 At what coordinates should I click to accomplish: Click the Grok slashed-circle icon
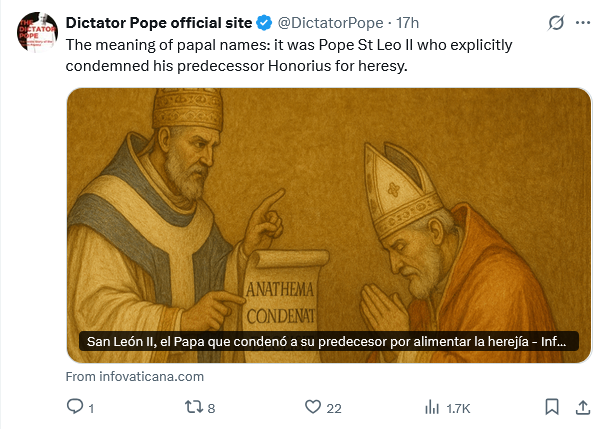pyautogui.click(x=555, y=23)
